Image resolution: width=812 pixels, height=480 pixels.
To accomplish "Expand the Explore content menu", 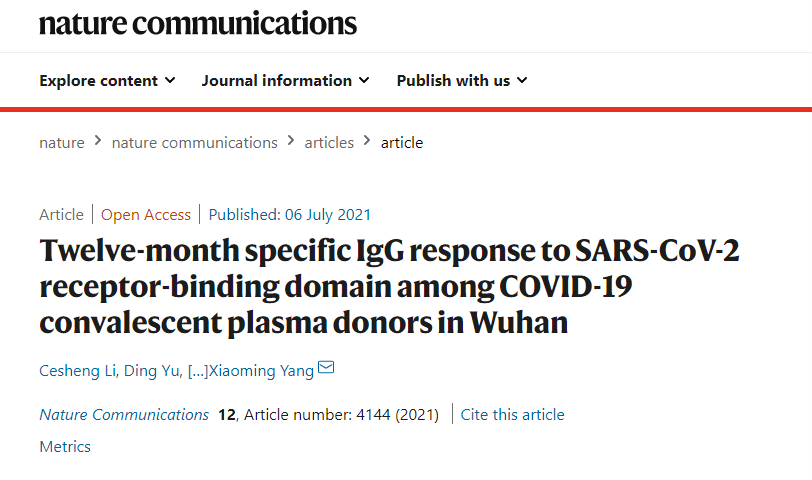I will 107,81.
